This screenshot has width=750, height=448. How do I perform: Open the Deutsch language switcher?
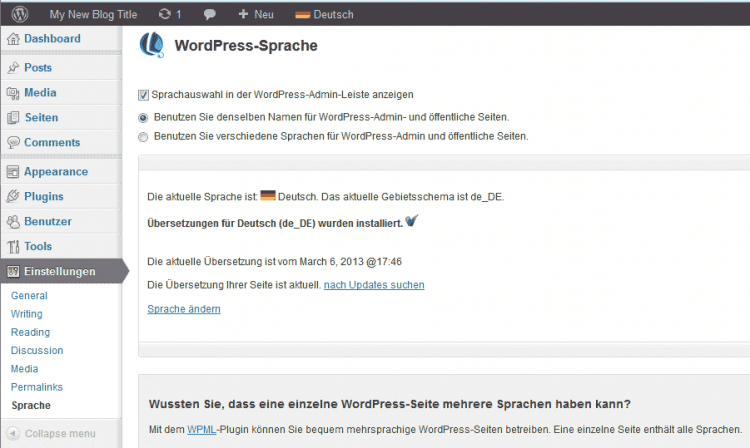(x=325, y=15)
